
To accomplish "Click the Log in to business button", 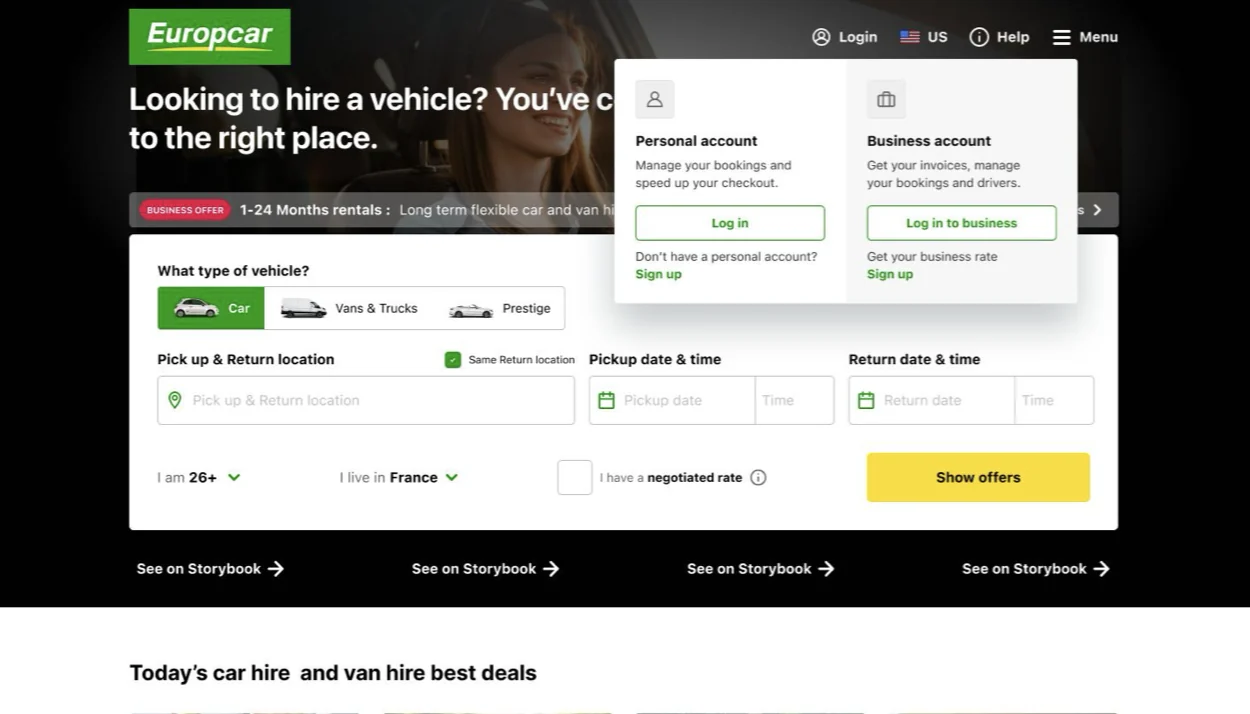I will click(x=961, y=223).
